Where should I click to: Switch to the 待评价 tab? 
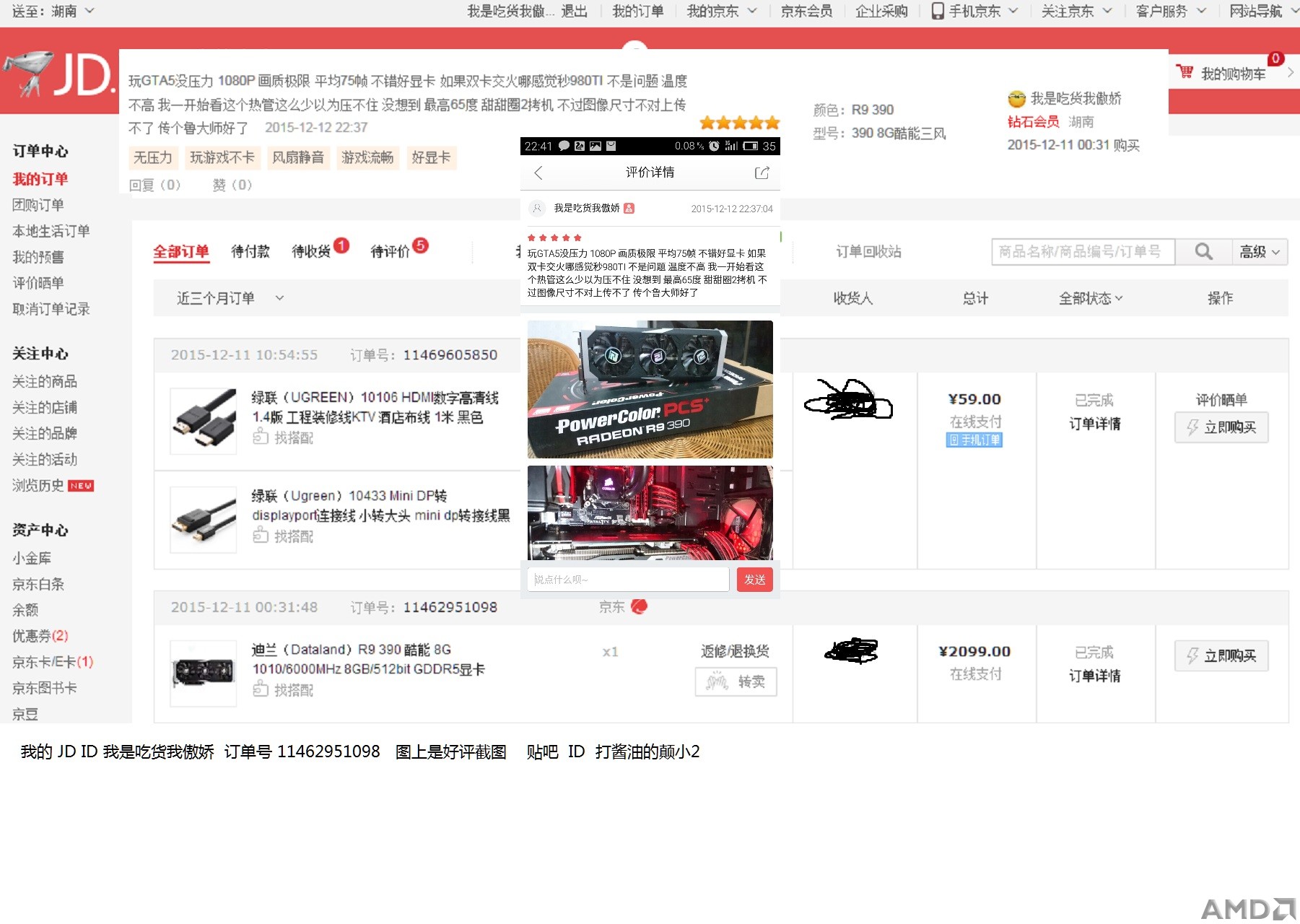tap(390, 251)
